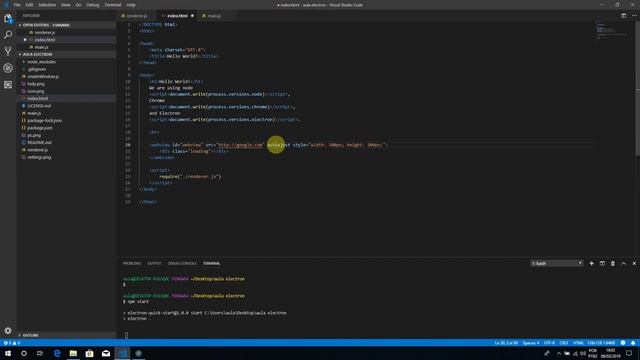Split the editor with top-right icon
This screenshot has height=360, width=640.
[x=623, y=16]
